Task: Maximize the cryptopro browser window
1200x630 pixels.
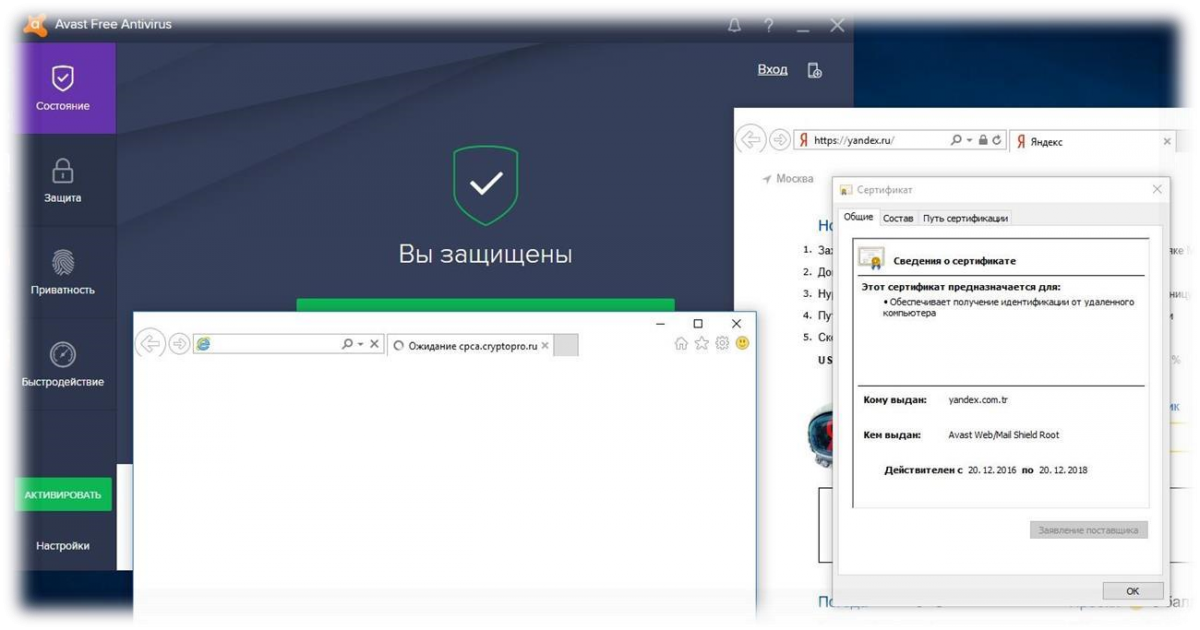Action: [x=698, y=323]
